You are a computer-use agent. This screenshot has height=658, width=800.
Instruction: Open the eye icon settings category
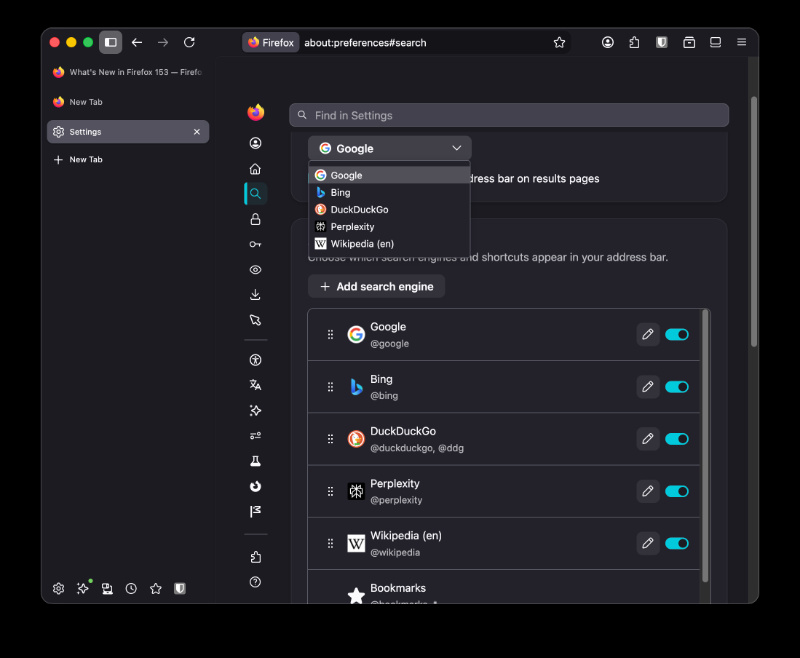point(256,270)
